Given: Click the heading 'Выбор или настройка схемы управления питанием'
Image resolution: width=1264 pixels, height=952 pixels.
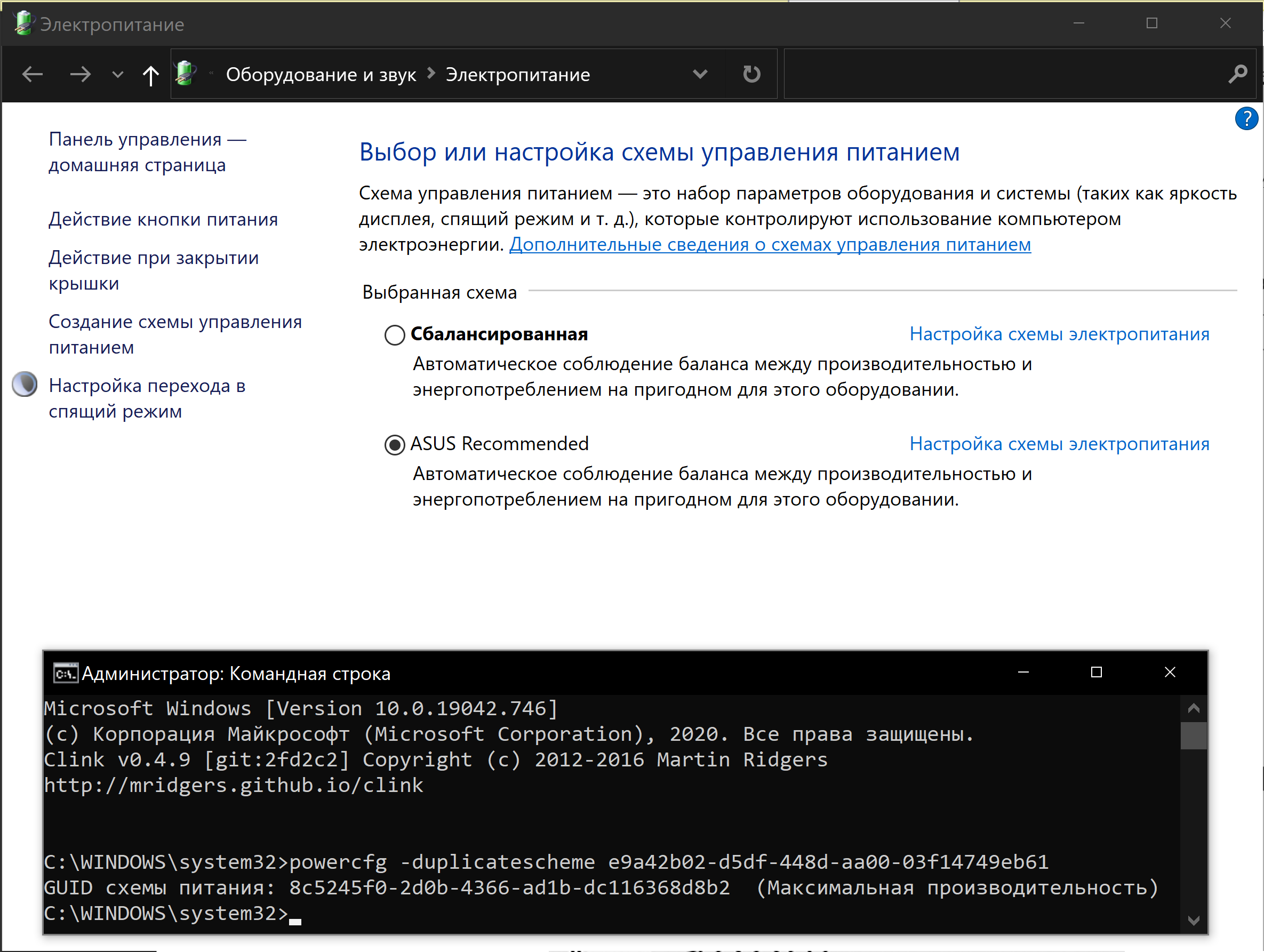Looking at the screenshot, I should click(x=659, y=152).
